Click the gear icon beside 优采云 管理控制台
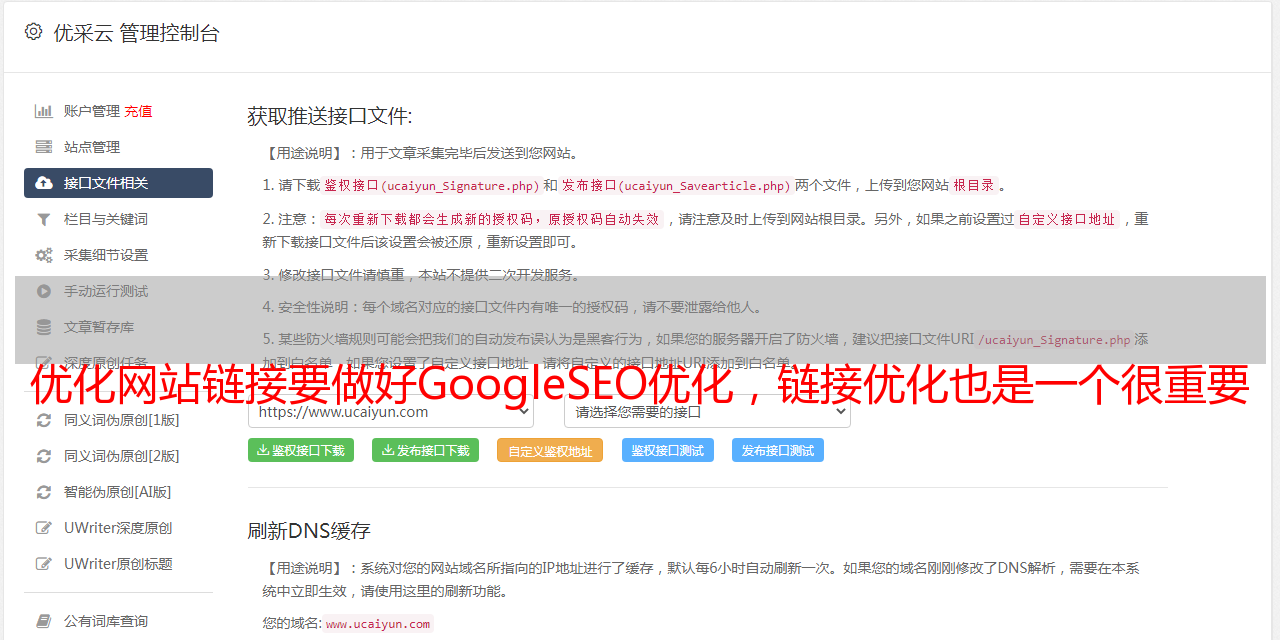Viewport: 1280px width, 640px height. coord(33,32)
